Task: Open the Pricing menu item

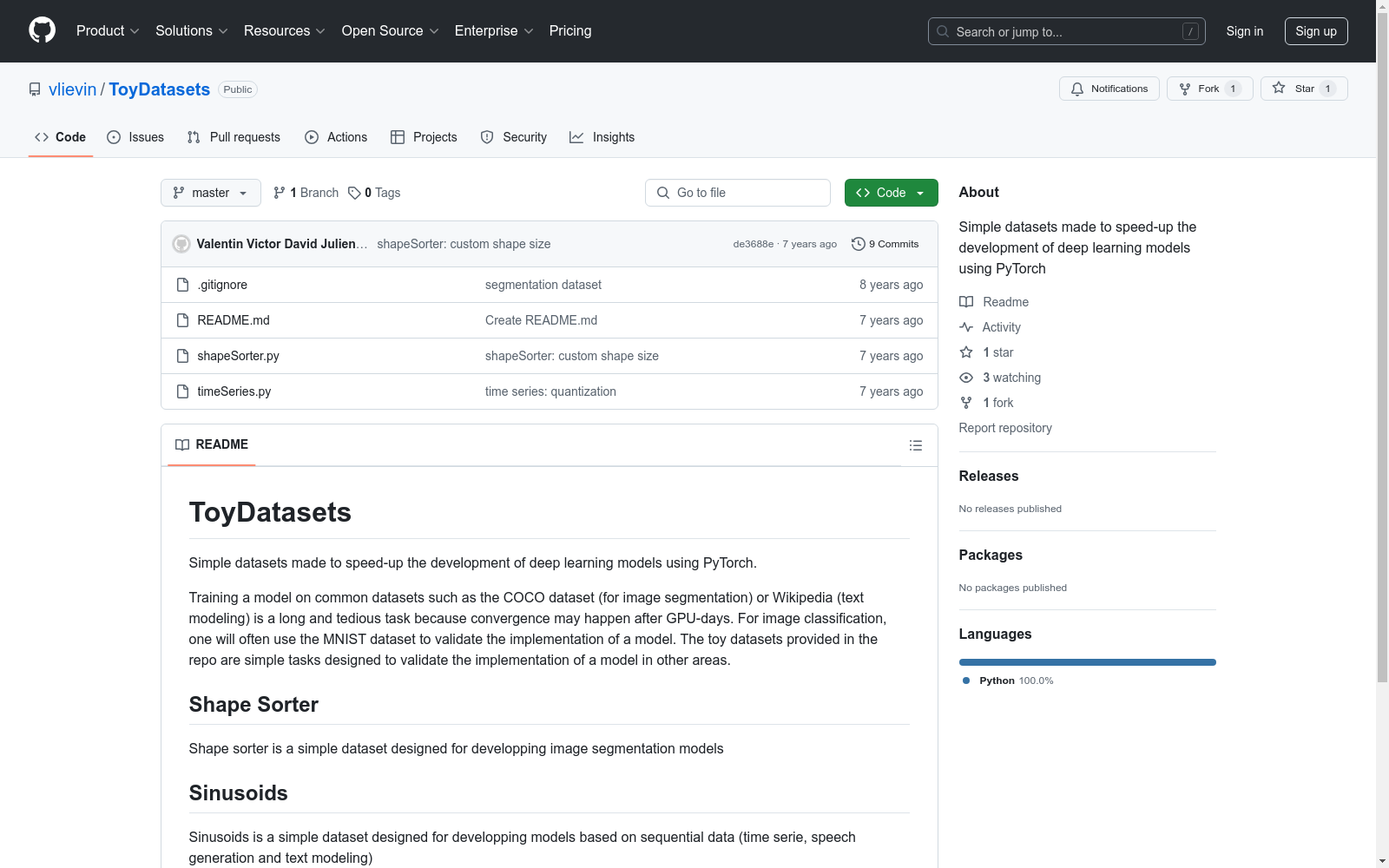Action: 570,31
